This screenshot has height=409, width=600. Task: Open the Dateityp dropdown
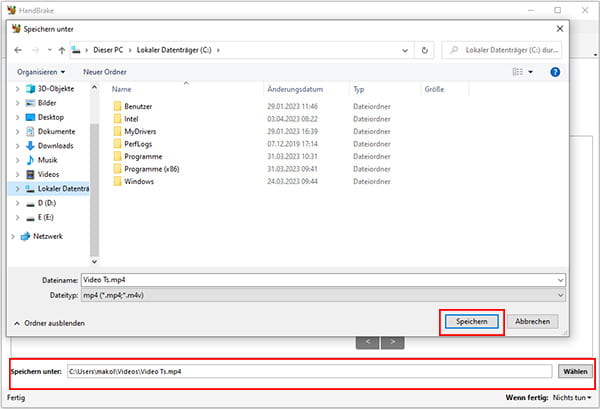pyautogui.click(x=322, y=295)
